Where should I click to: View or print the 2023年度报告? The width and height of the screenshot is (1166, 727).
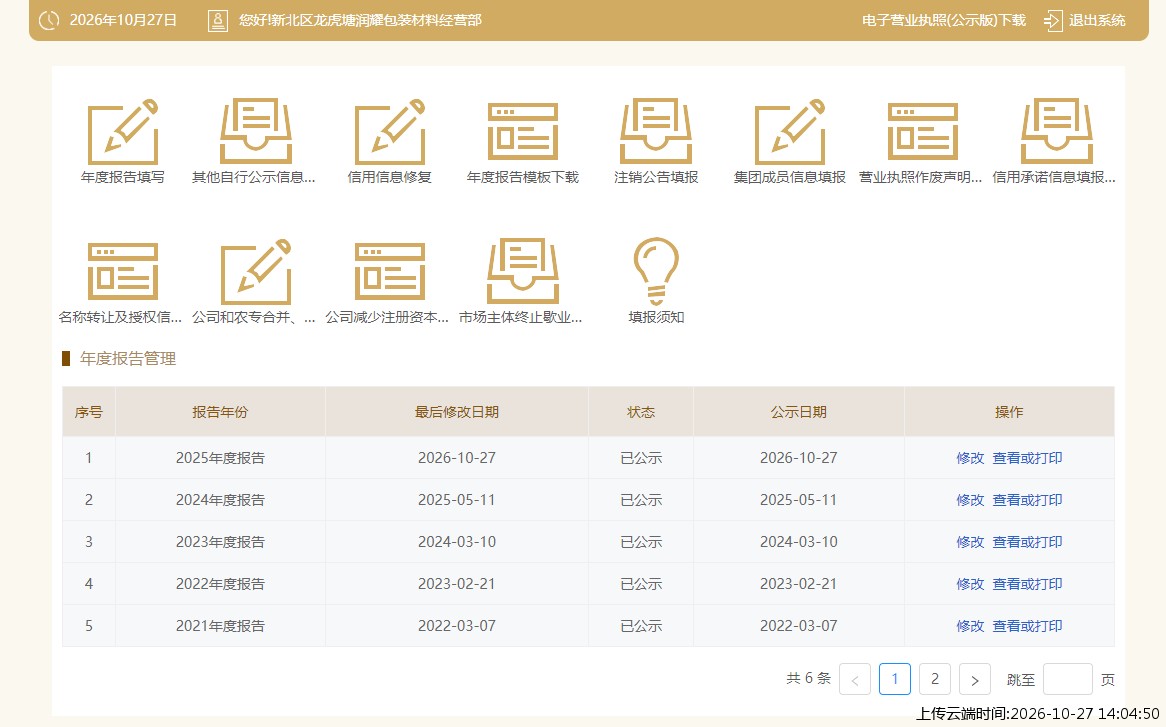(x=1027, y=542)
